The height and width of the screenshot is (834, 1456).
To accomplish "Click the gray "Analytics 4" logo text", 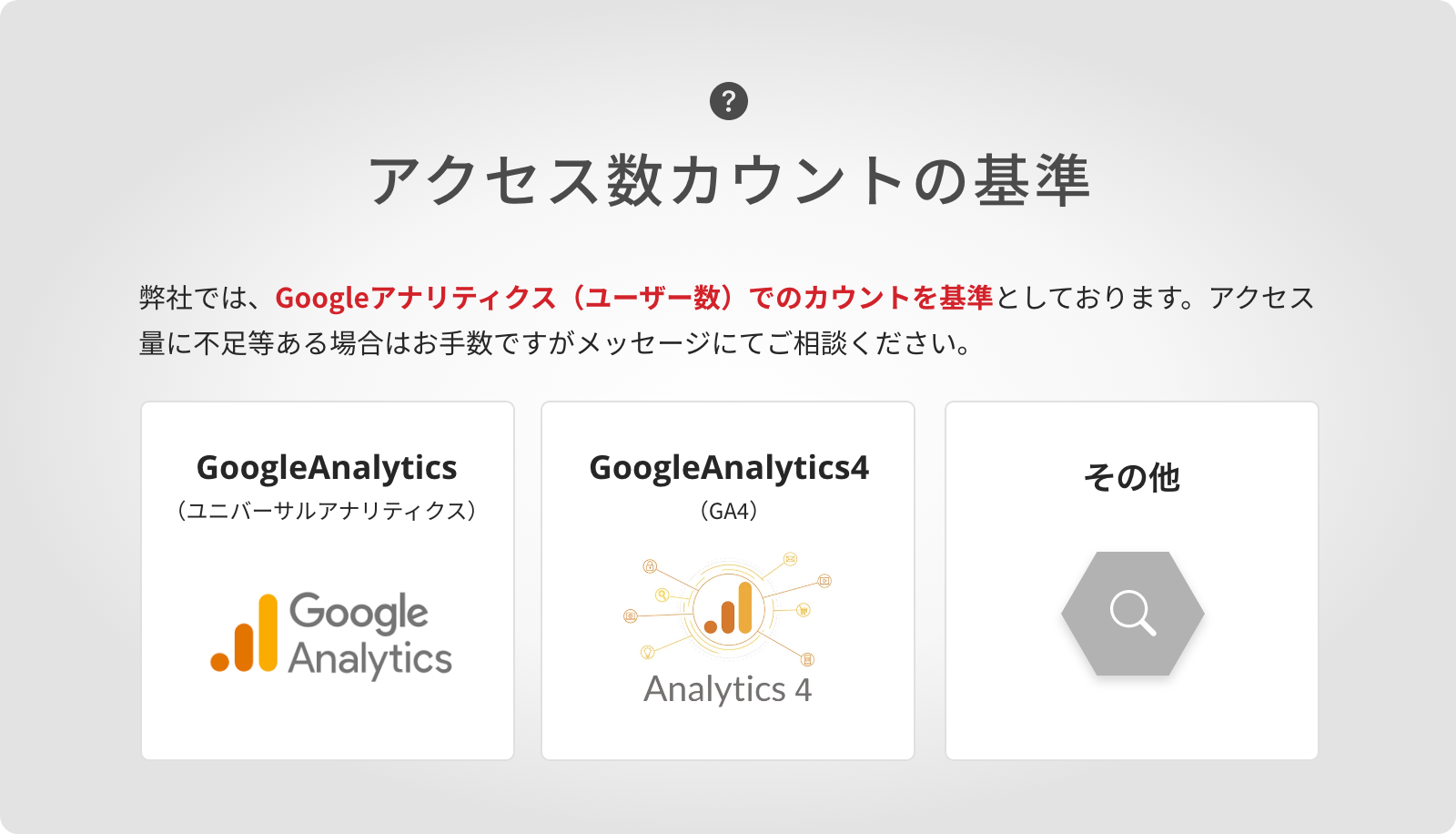I will pos(727,689).
